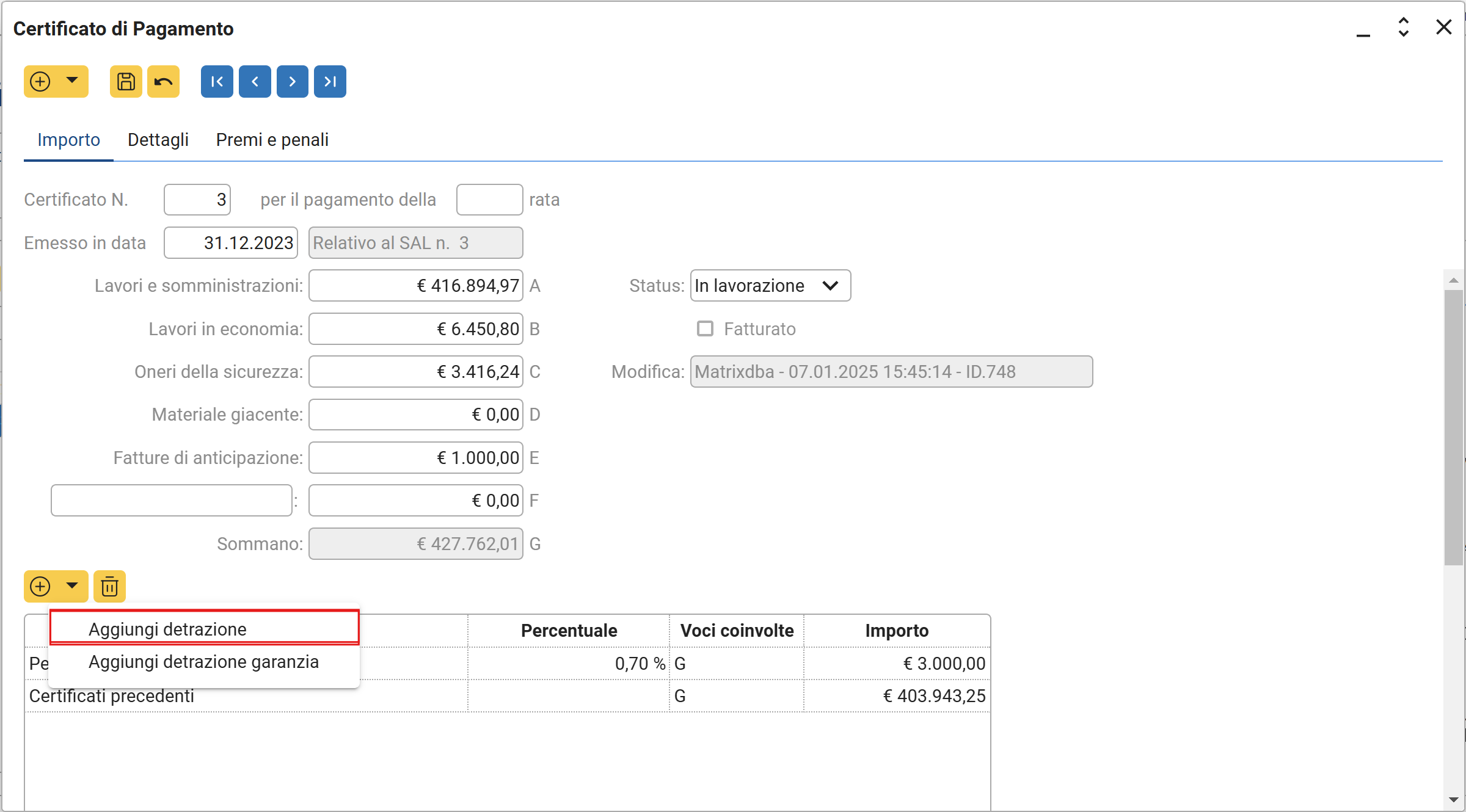Navigate to the next record
The image size is (1466, 812).
pyautogui.click(x=292, y=81)
